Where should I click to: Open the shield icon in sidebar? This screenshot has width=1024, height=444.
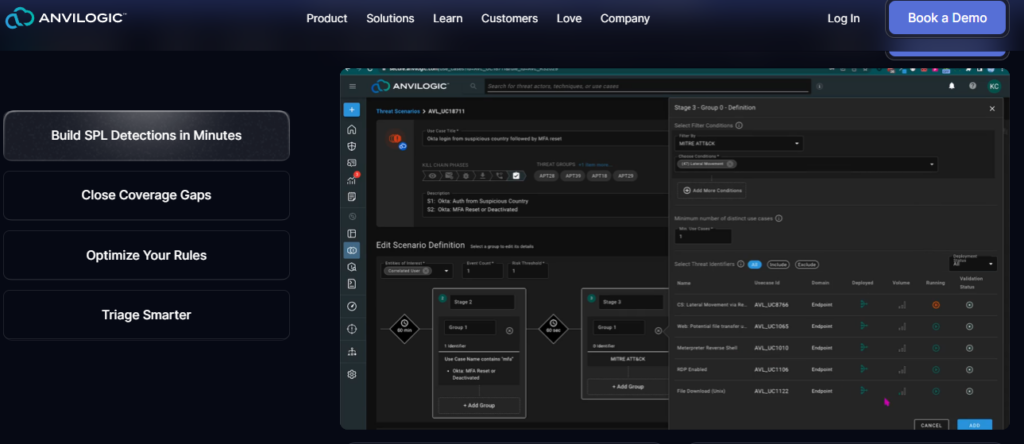tap(352, 146)
